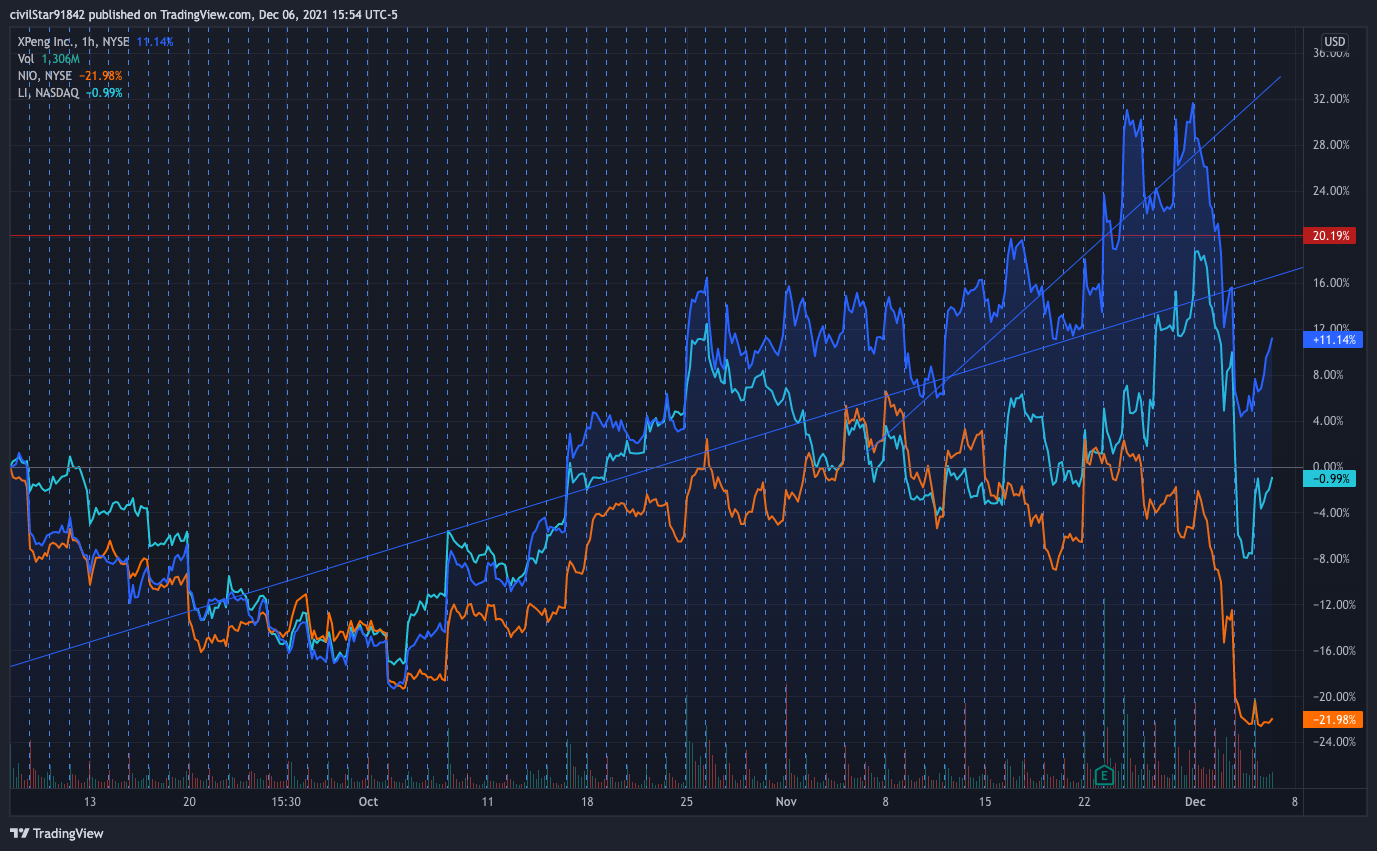Click the 18 date label on time axis
Image resolution: width=1377 pixels, height=851 pixels.
click(x=587, y=802)
